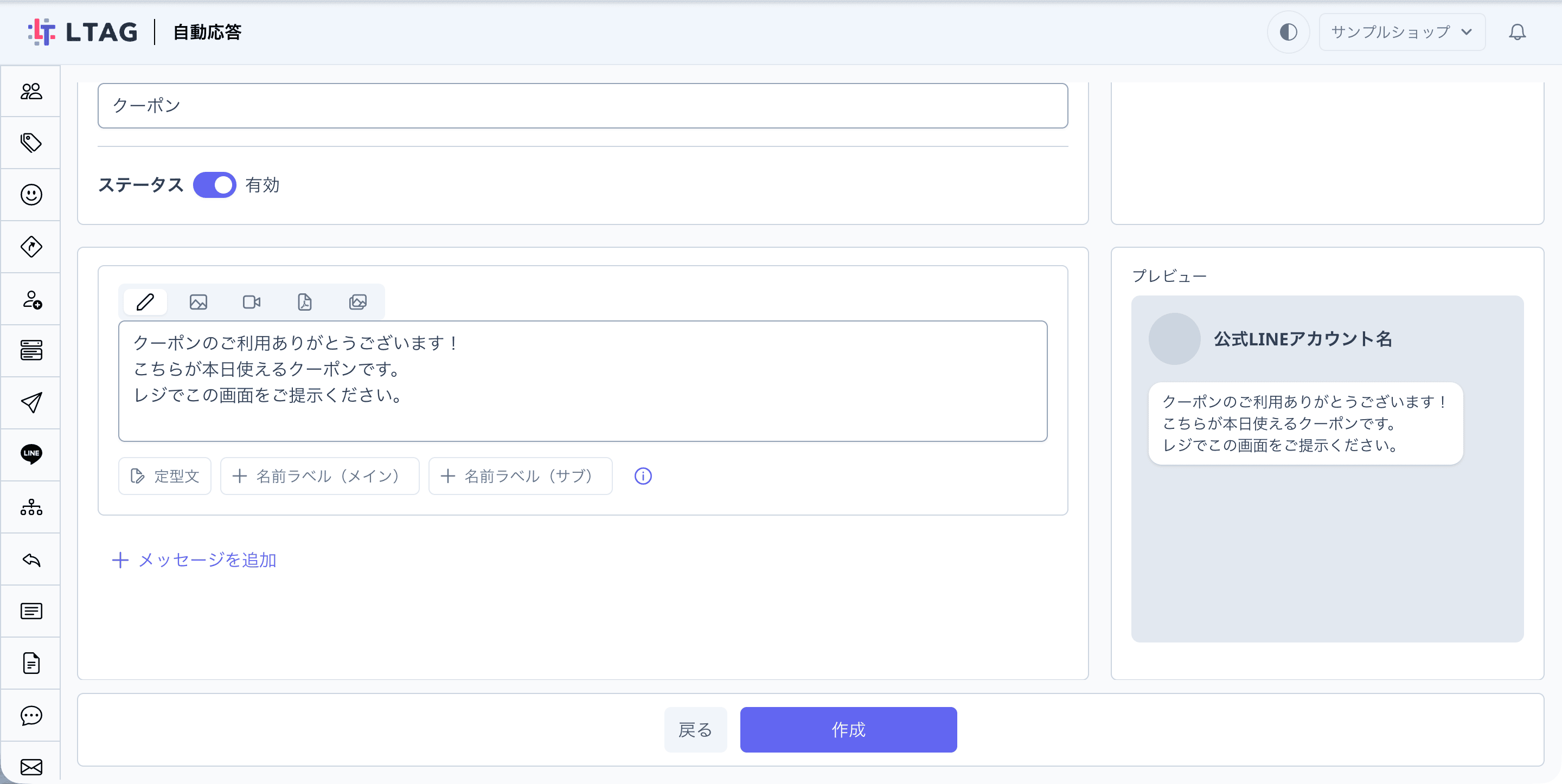Select the PDF file message type icon
Viewport: 1562px width, 784px height.
[304, 302]
